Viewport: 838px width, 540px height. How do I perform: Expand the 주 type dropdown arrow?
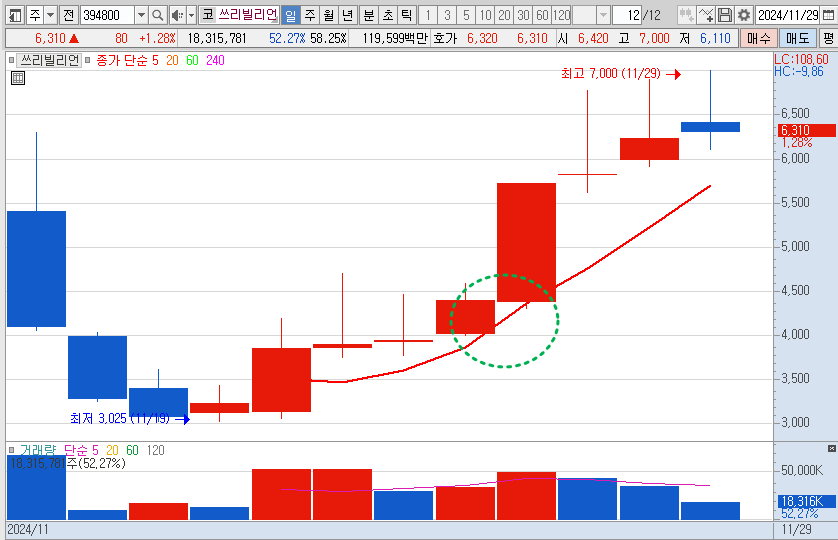[50, 15]
